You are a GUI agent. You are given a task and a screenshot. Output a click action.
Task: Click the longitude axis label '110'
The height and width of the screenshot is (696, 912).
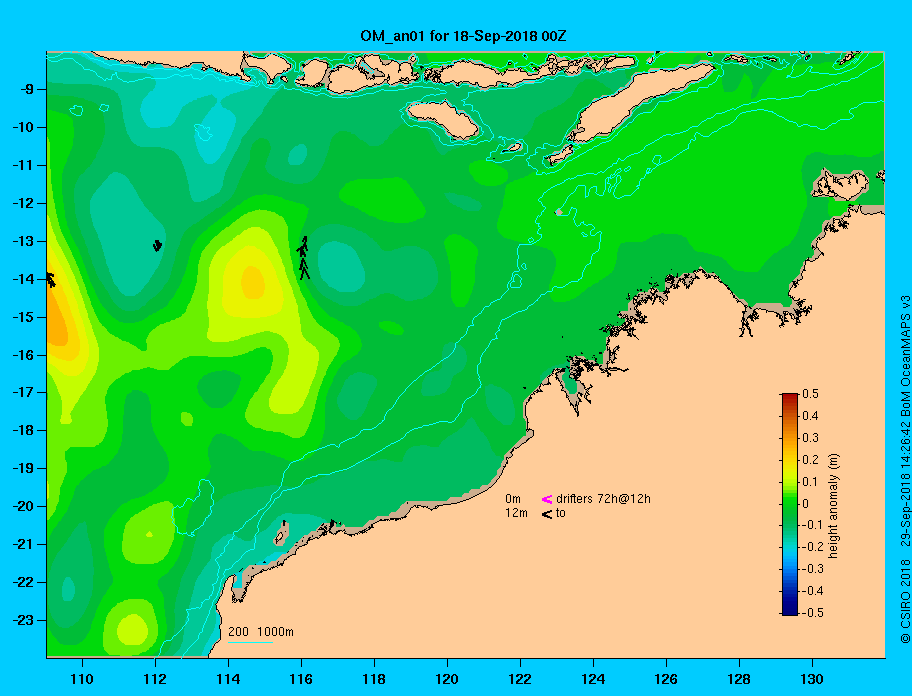coord(83,679)
